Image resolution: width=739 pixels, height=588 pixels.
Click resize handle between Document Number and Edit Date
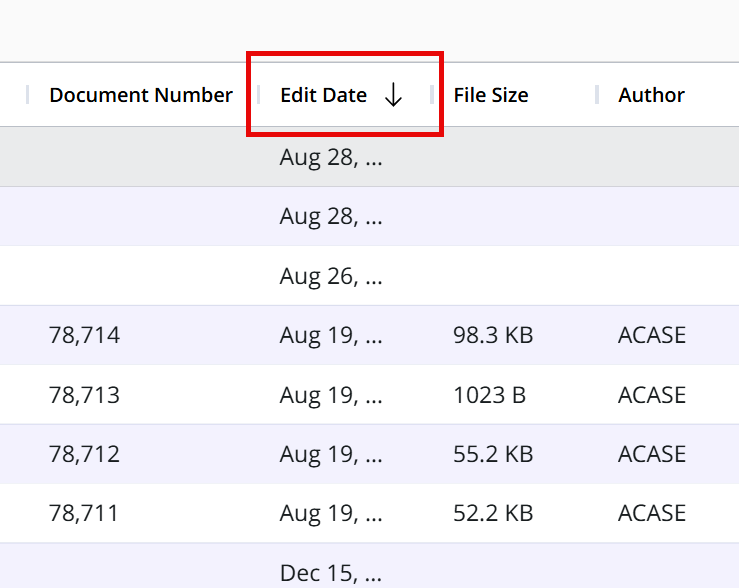coord(258,95)
